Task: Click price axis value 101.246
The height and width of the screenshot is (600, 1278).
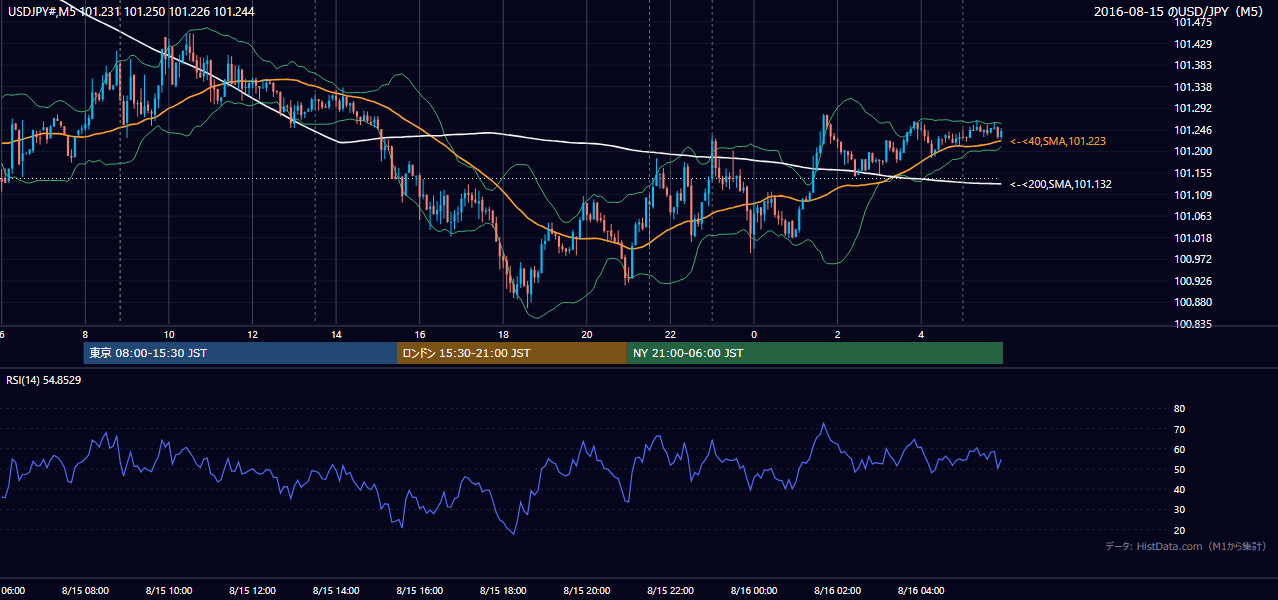Action: click(x=1193, y=130)
